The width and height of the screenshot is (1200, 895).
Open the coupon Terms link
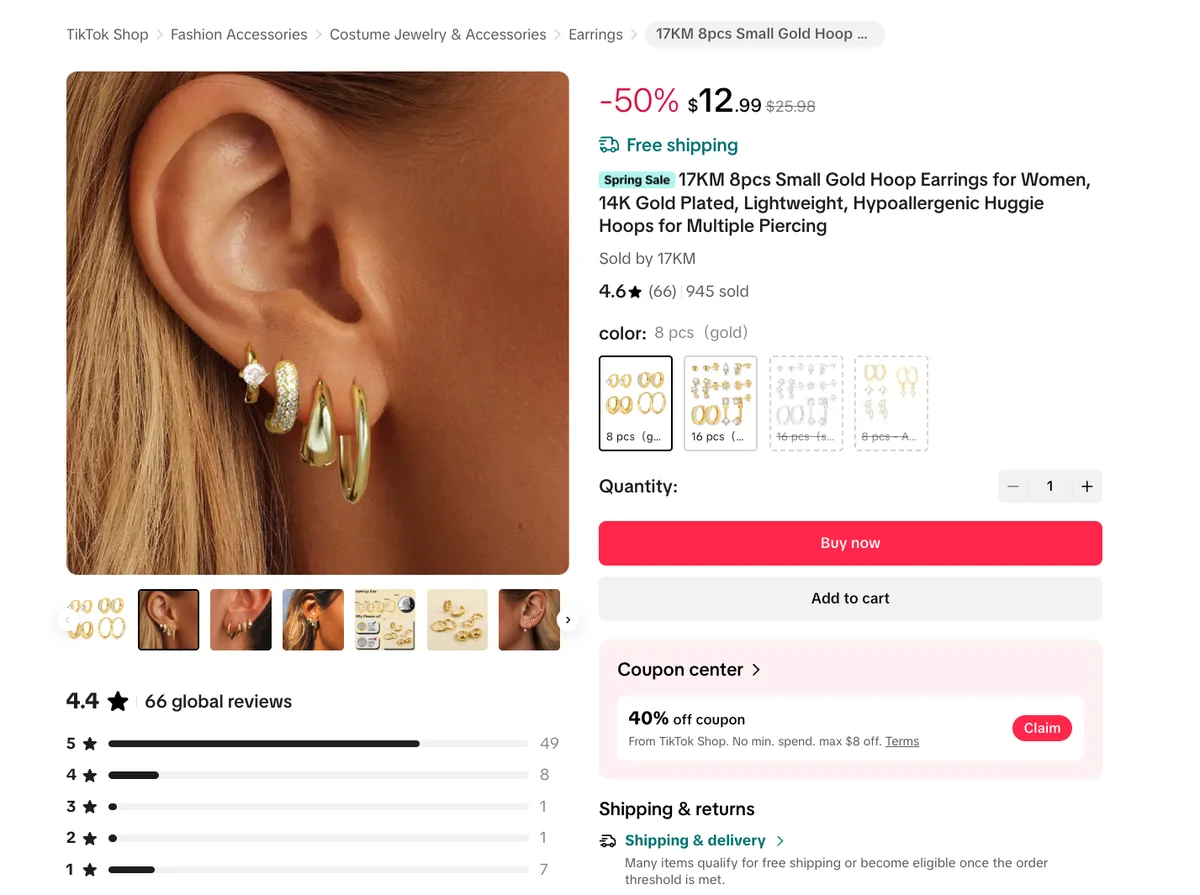901,740
